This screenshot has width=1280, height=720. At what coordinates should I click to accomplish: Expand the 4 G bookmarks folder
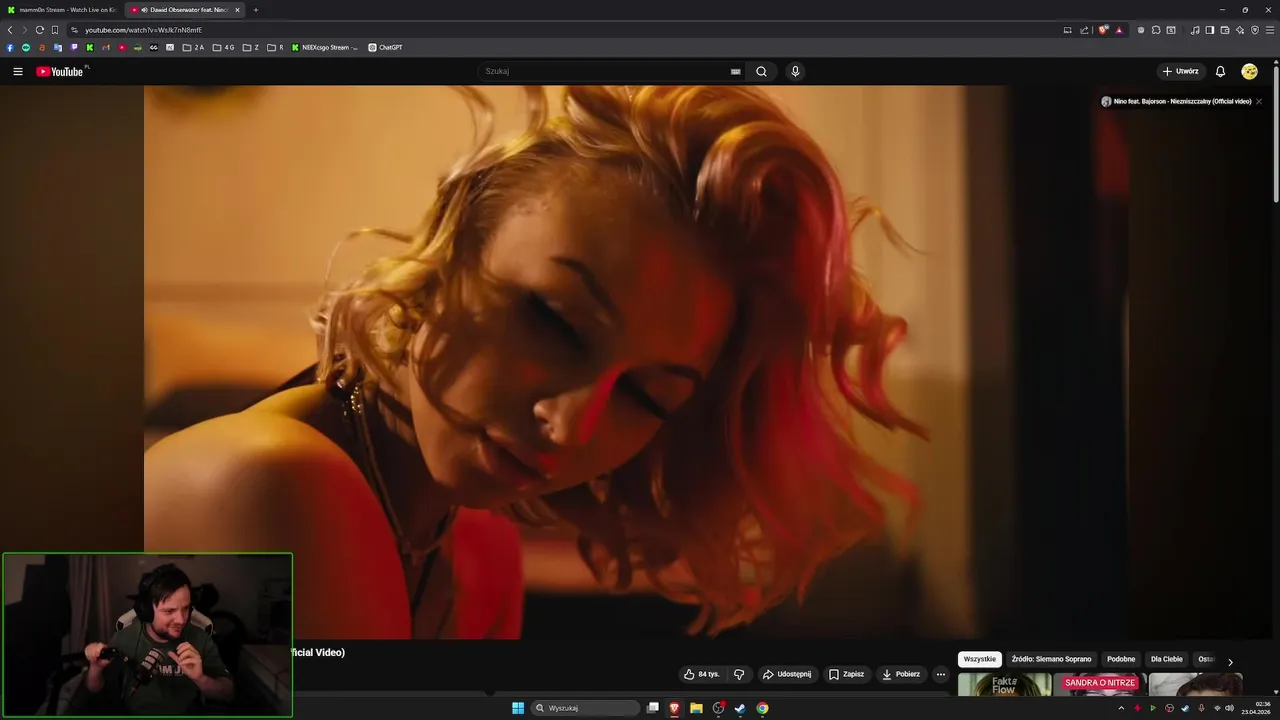pyautogui.click(x=223, y=47)
